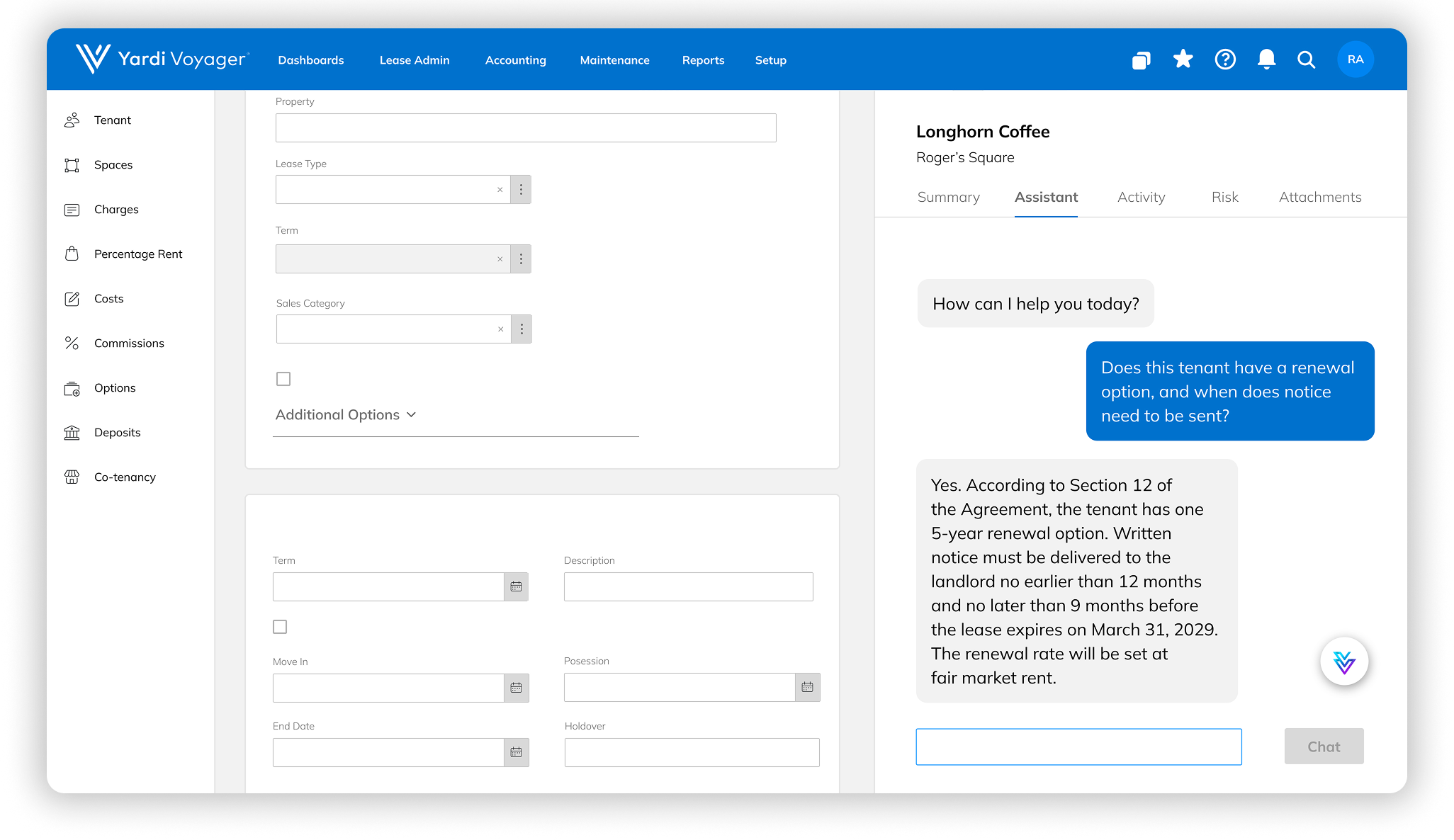Click the floating Yardi assistant logo button
This screenshot has width=1454, height=840.
tap(1343, 662)
